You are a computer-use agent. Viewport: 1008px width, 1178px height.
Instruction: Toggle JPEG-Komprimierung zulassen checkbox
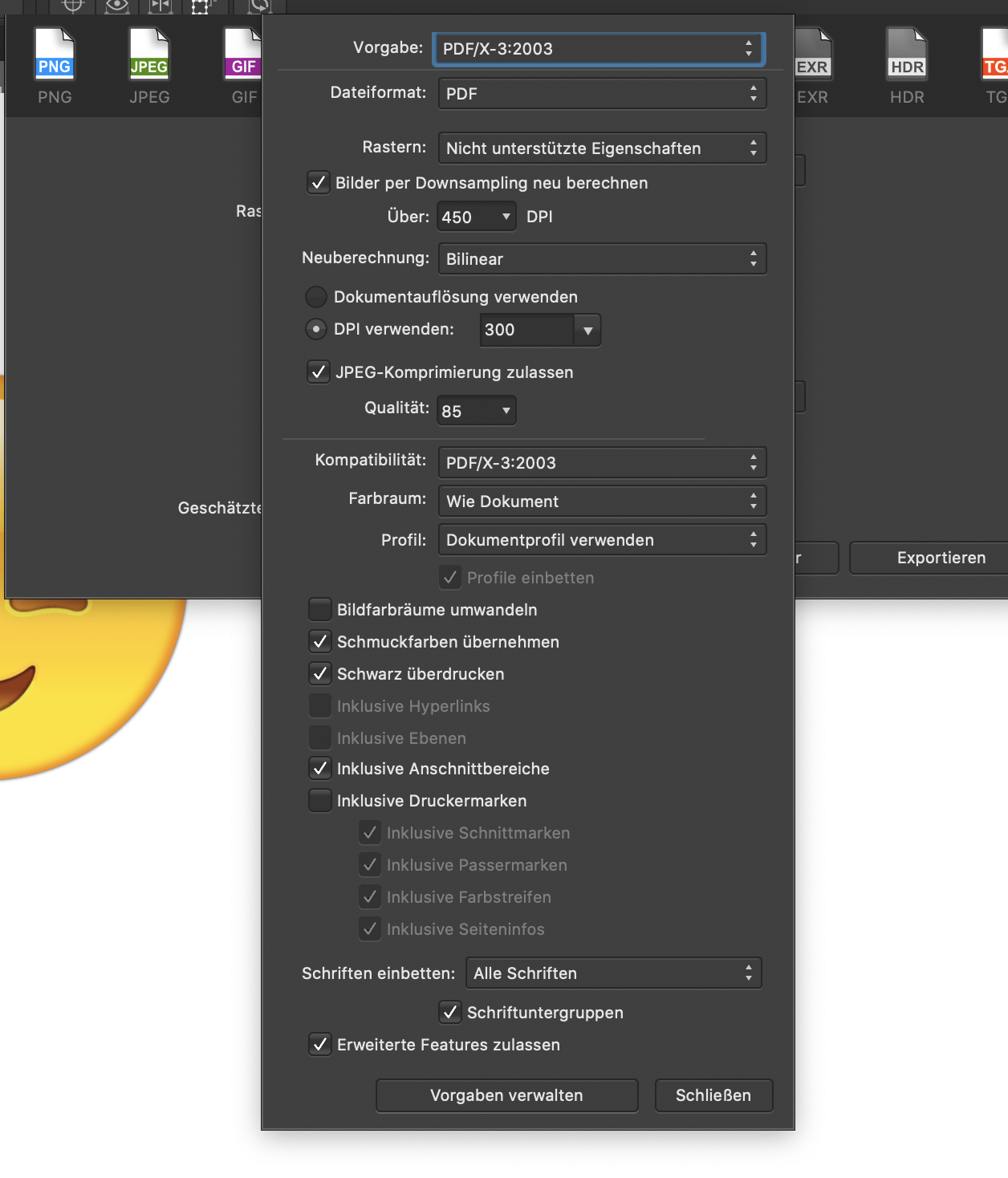pyautogui.click(x=319, y=372)
